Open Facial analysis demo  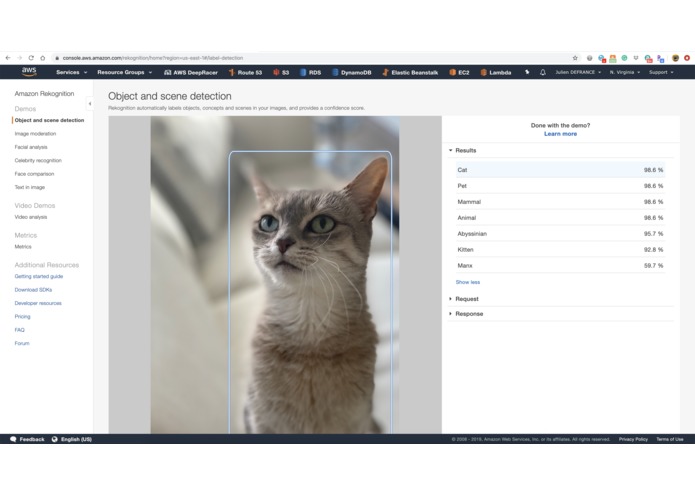click(x=31, y=147)
